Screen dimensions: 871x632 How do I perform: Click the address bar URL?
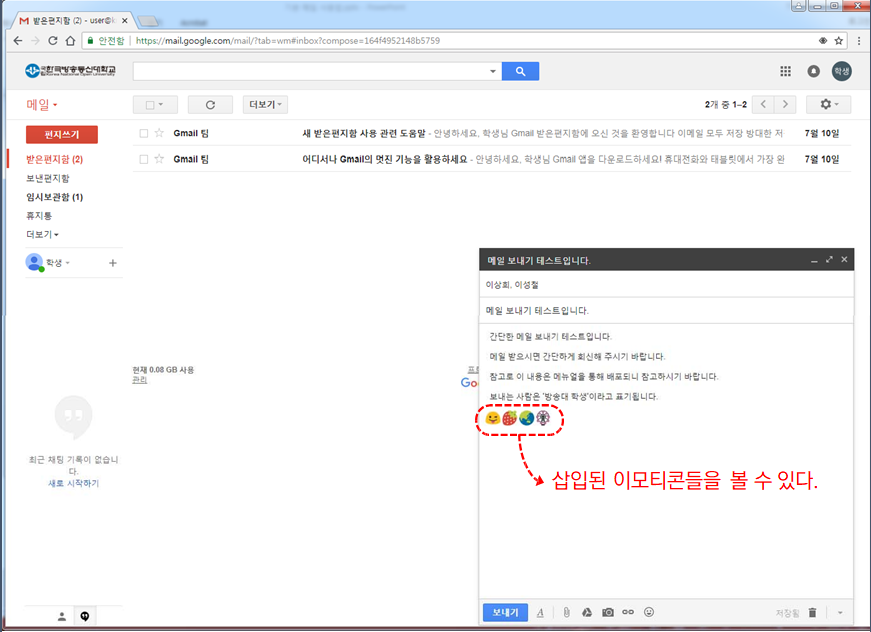coord(288,41)
